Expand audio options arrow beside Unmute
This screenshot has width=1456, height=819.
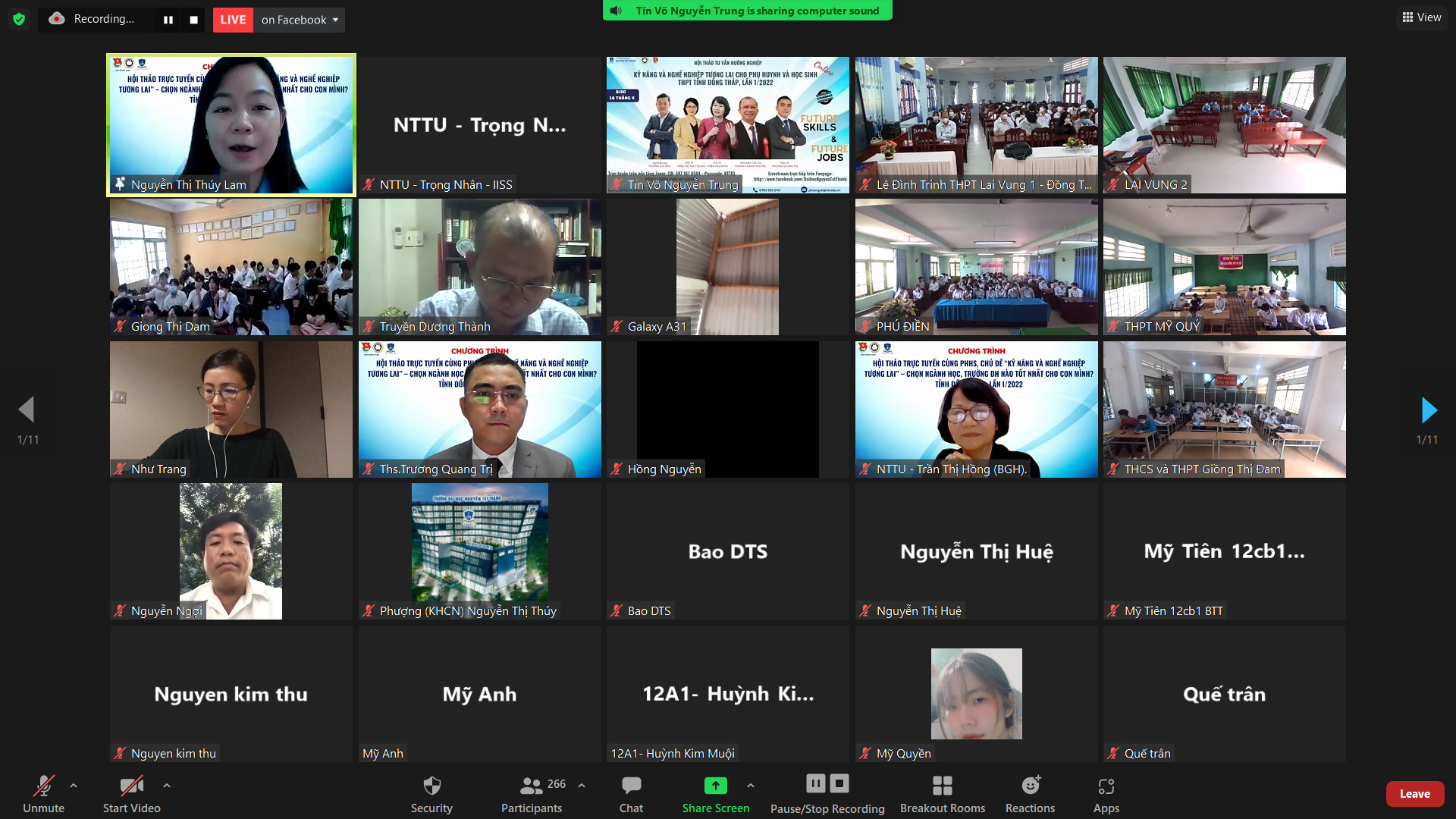pyautogui.click(x=74, y=786)
